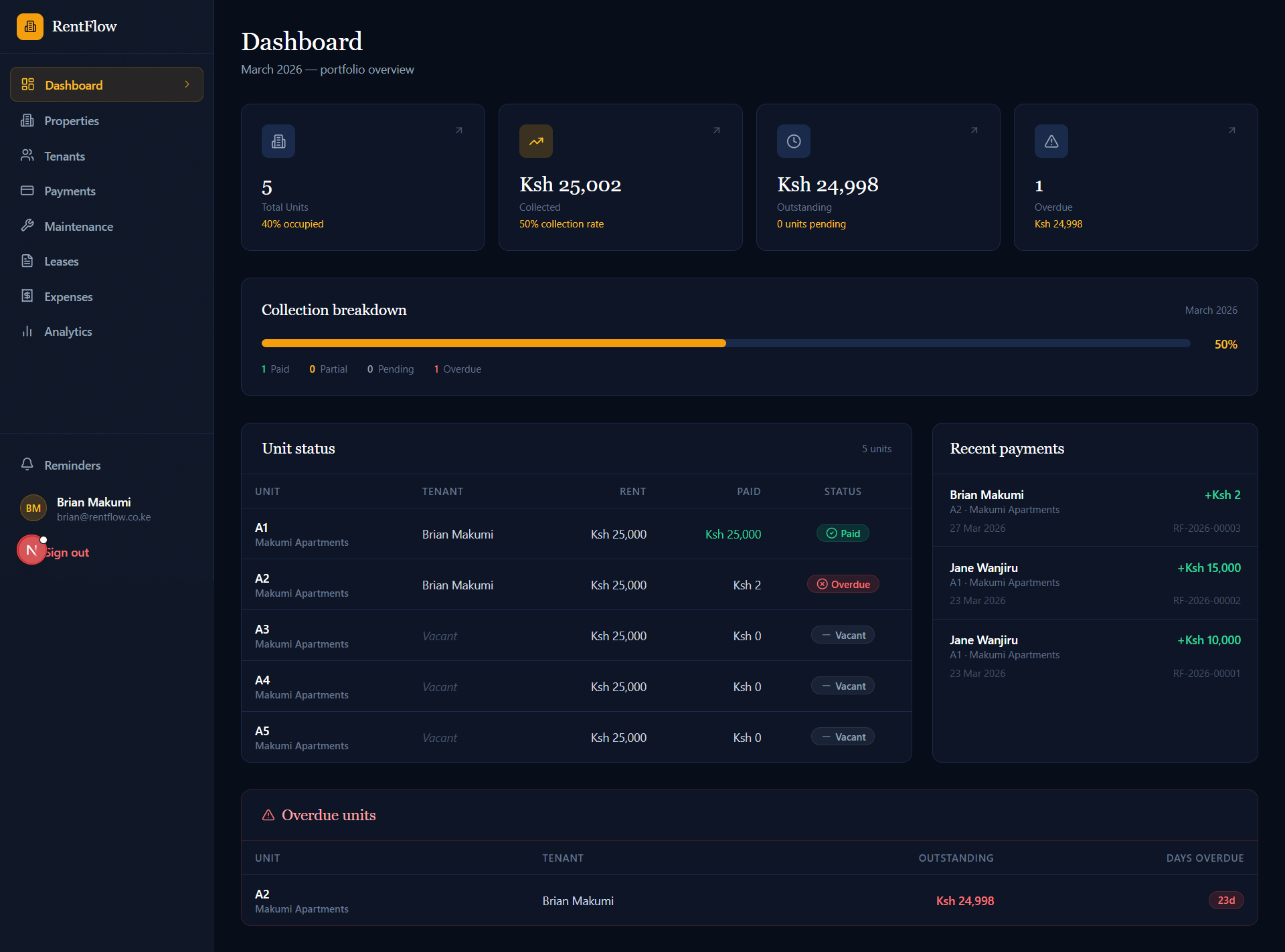This screenshot has height=952, width=1285.
Task: Click the check icon in Paid badge
Action: point(832,533)
